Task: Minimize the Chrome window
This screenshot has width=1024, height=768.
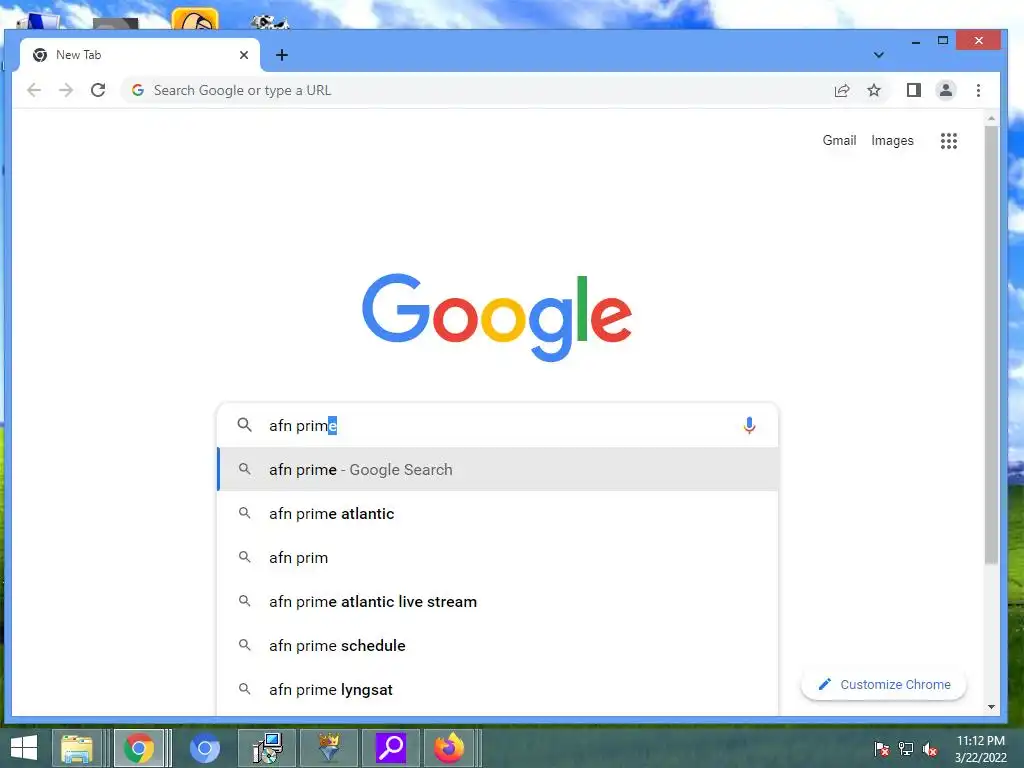Action: coord(916,41)
